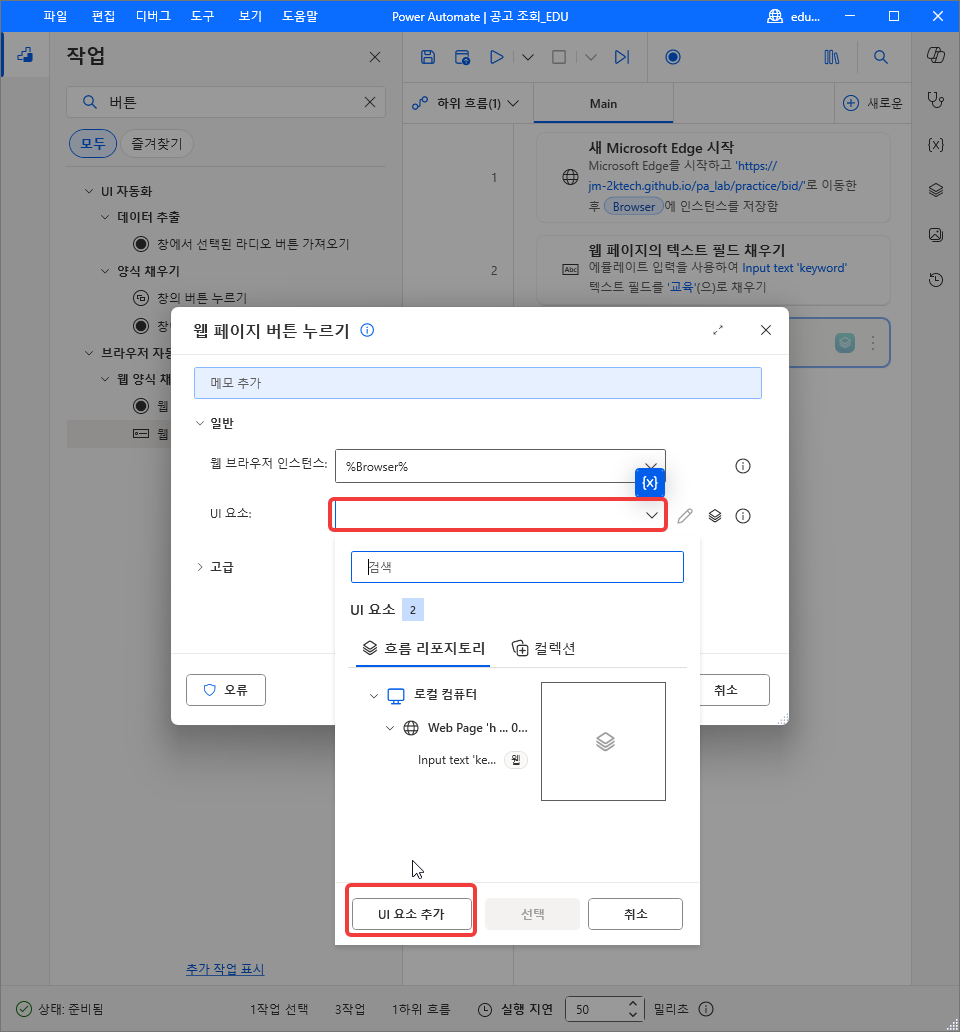Open the Copilot icon in right sidebar
Viewport: 960px width, 1032px height.
[936, 55]
